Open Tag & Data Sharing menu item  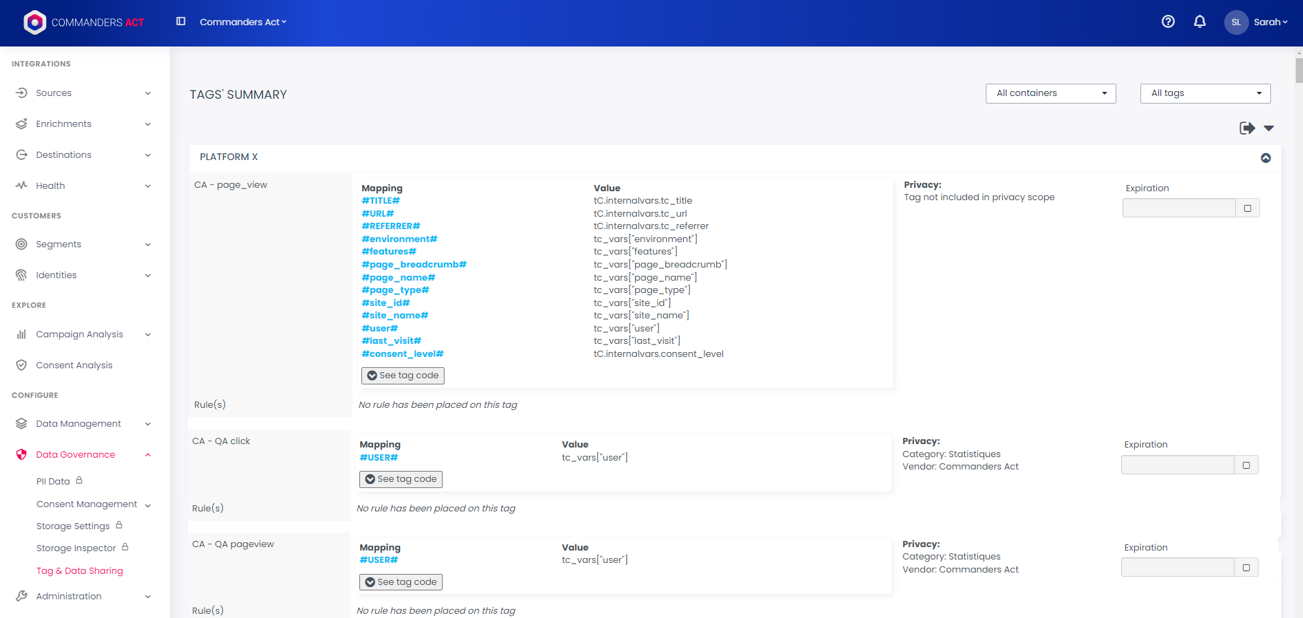(x=80, y=571)
